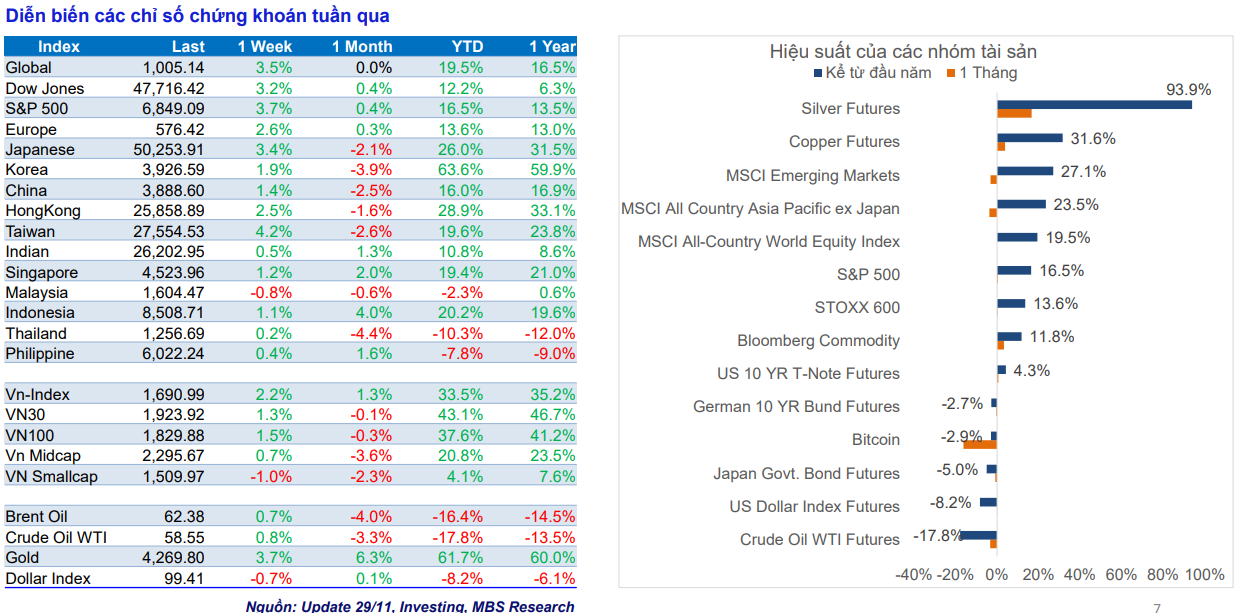
Task: Click the Vn-Index row label
Action: (x=38, y=395)
